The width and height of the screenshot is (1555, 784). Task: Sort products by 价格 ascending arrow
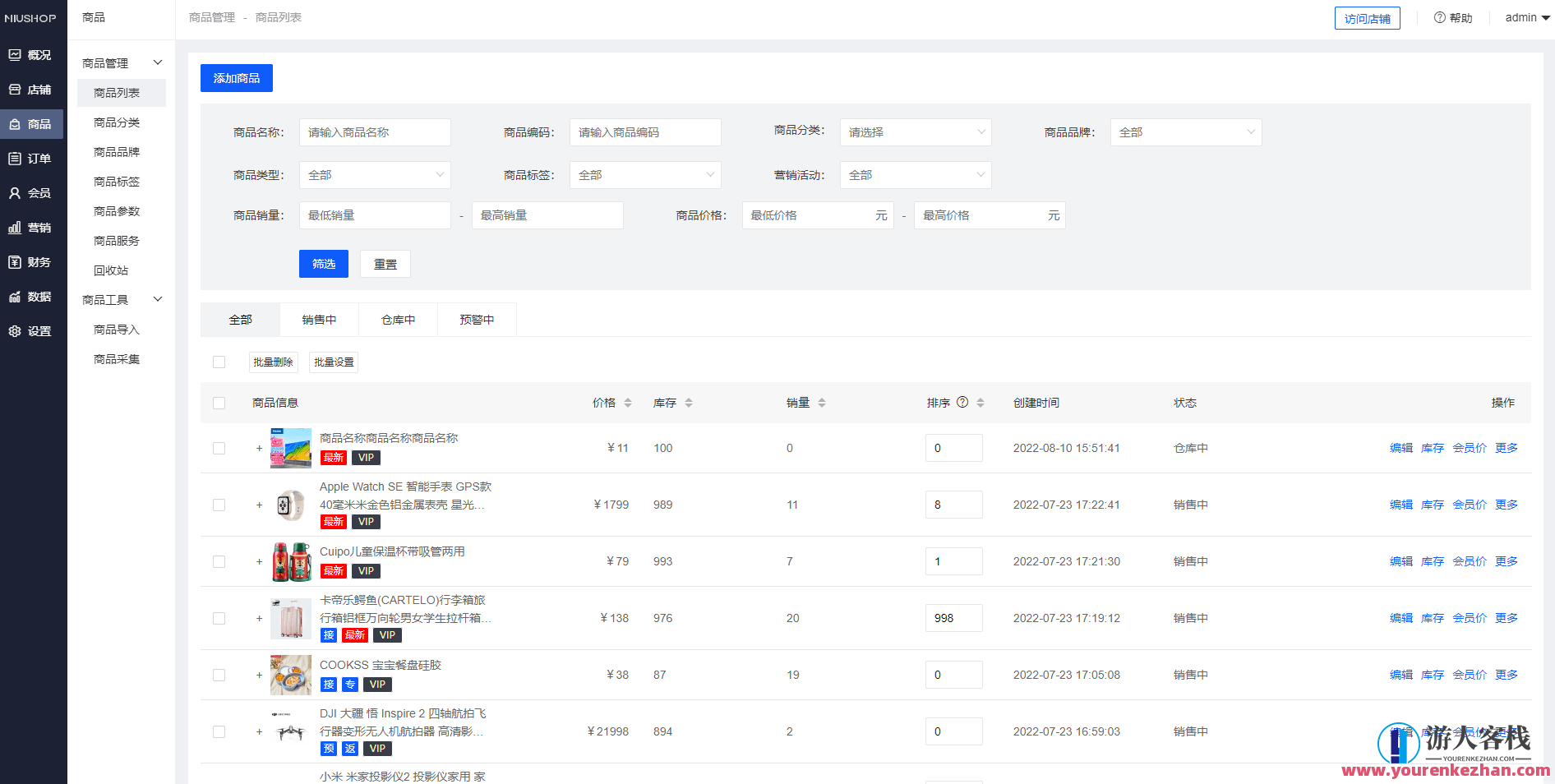(x=629, y=399)
